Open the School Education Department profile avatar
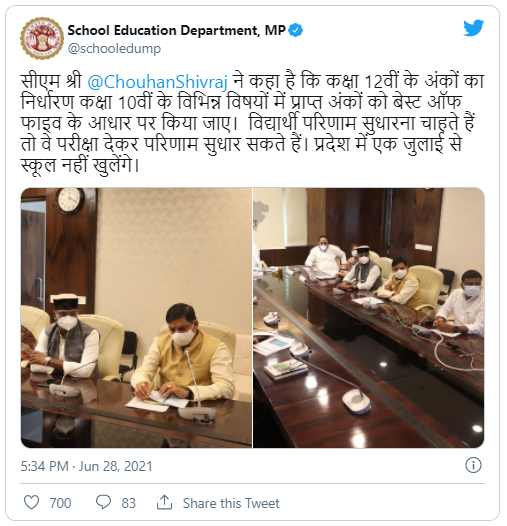The image size is (507, 526). click(42, 38)
